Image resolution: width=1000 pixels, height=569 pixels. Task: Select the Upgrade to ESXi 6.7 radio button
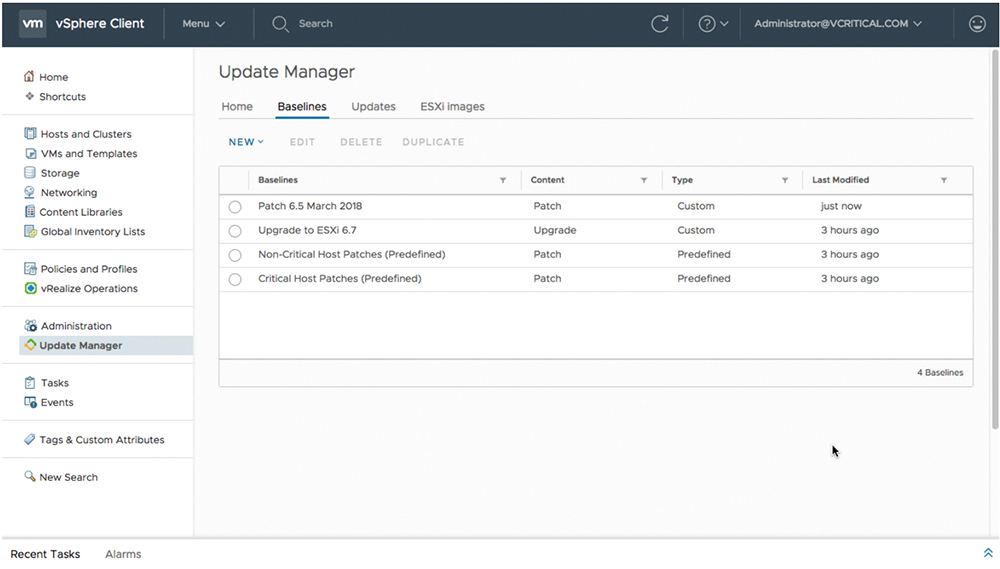[x=235, y=231]
